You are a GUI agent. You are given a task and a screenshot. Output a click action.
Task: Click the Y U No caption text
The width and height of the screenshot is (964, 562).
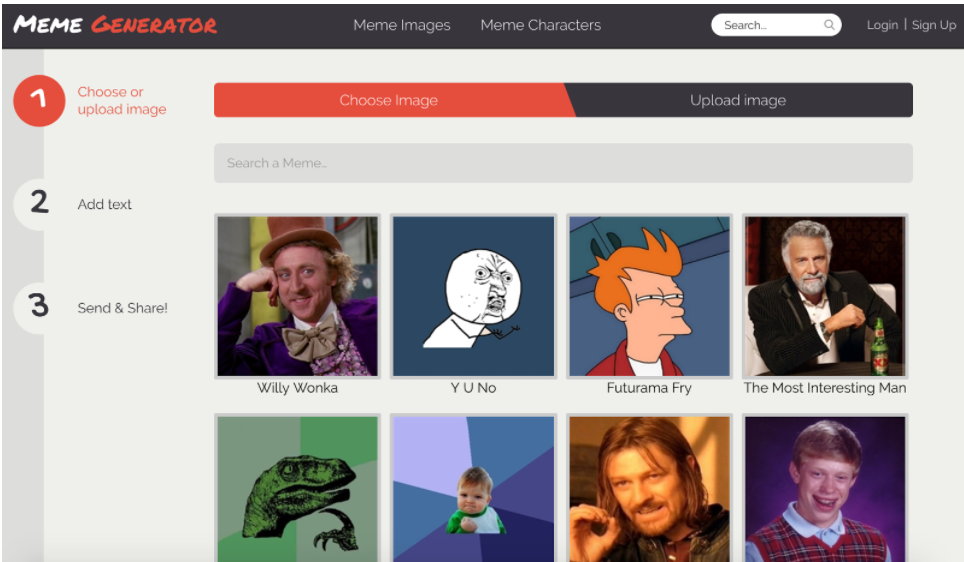(x=473, y=388)
